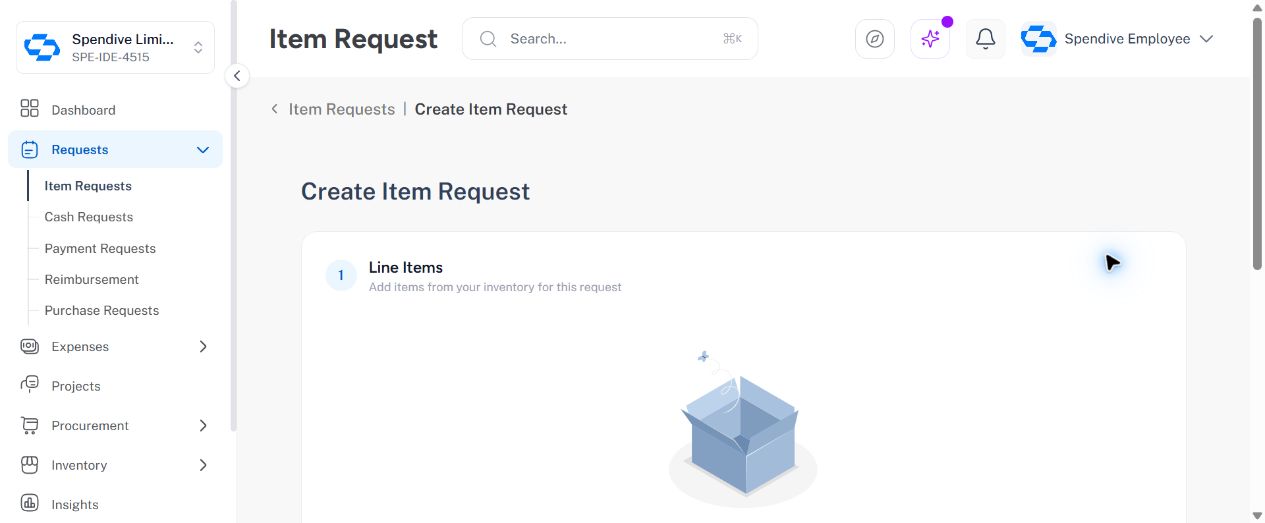The image size is (1265, 523).
Task: Open the Spendive Employee account dropdown
Action: click(1117, 39)
